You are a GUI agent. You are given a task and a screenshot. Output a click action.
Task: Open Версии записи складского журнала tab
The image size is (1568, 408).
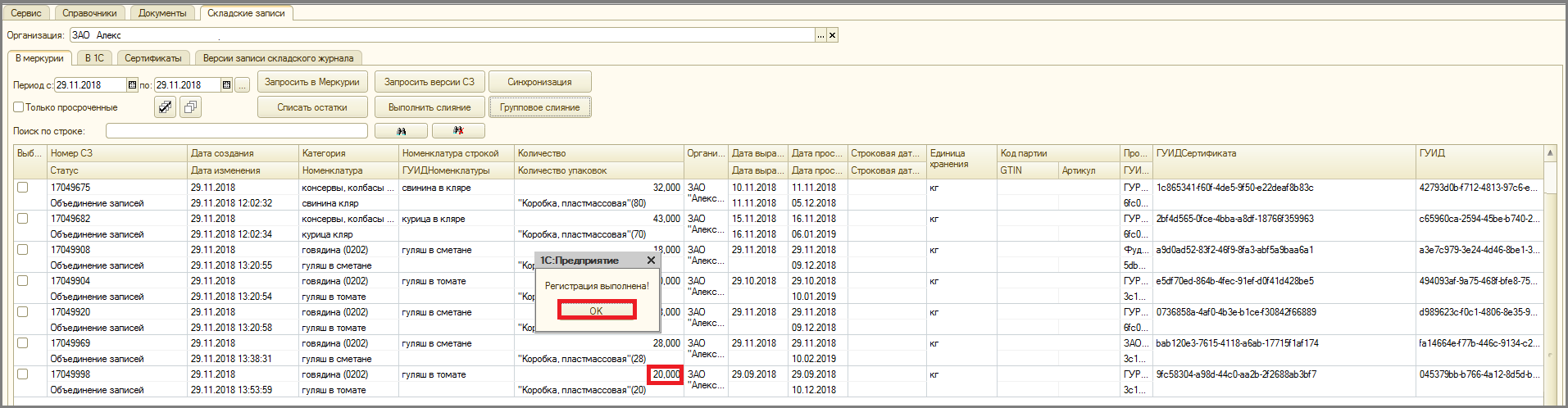pyautogui.click(x=279, y=58)
